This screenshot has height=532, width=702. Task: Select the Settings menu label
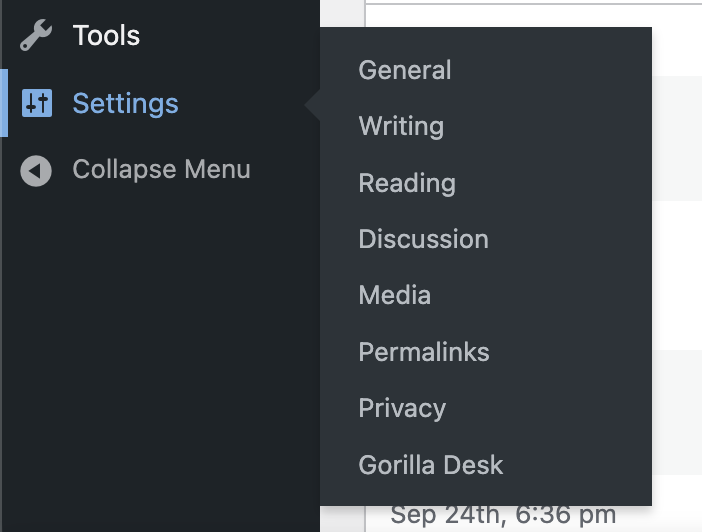pyautogui.click(x=125, y=103)
